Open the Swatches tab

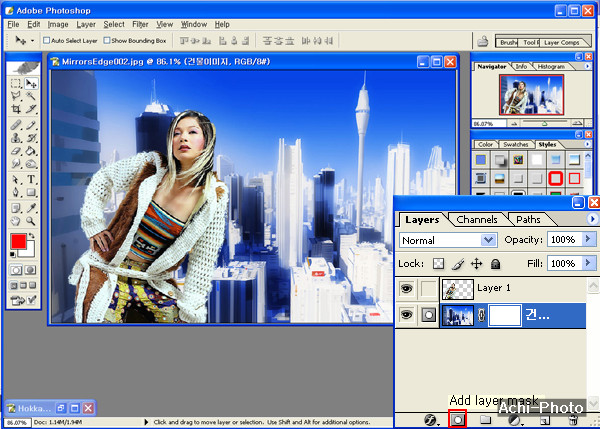tap(516, 144)
